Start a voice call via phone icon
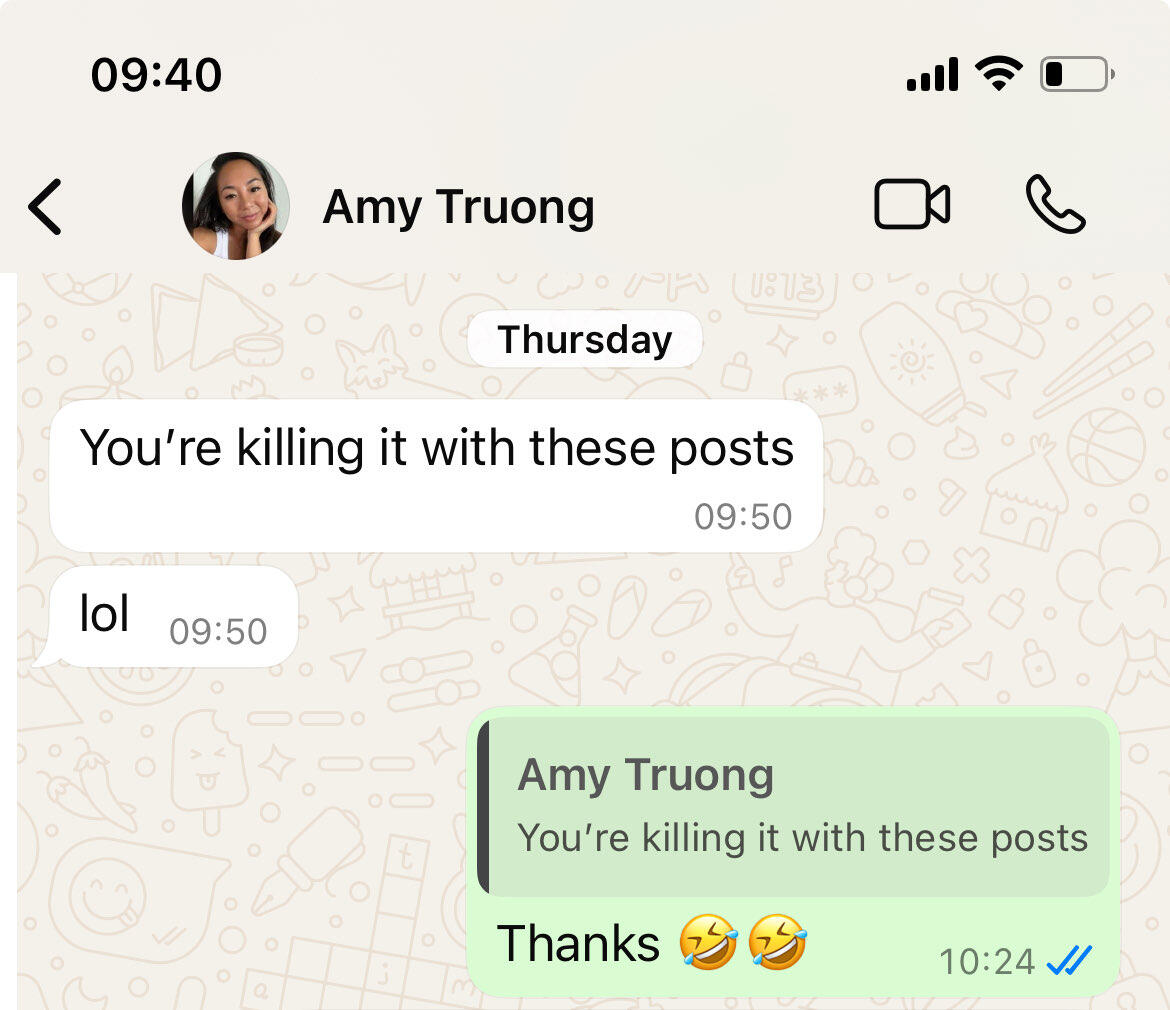The width and height of the screenshot is (1170, 1010). 1056,204
